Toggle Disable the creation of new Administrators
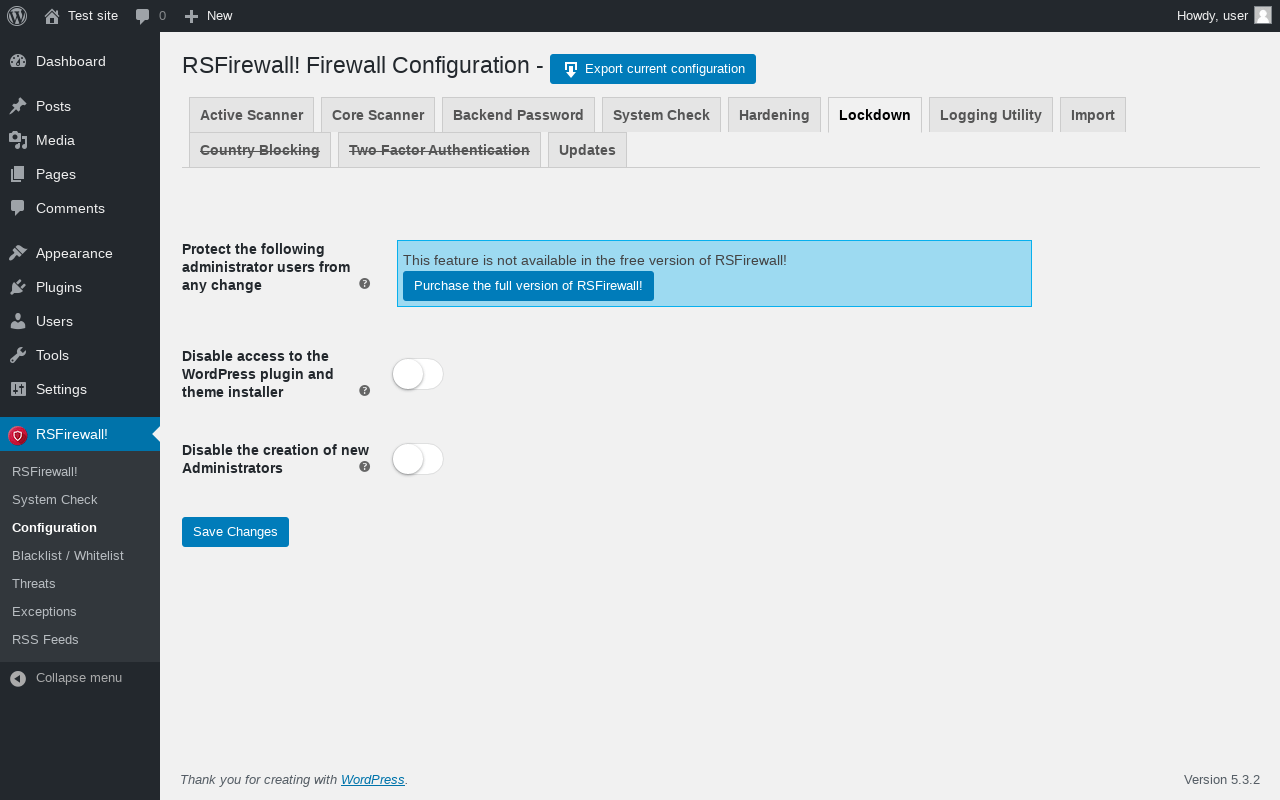This screenshot has height=800, width=1280. 418,459
